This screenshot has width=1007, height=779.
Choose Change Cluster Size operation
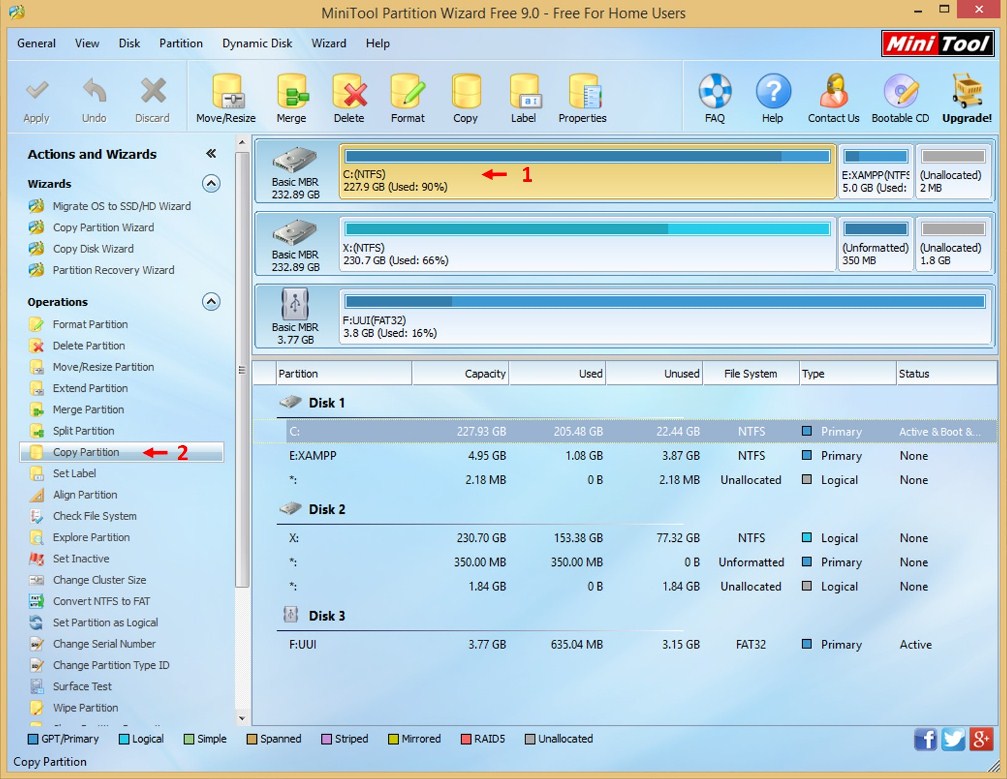100,580
